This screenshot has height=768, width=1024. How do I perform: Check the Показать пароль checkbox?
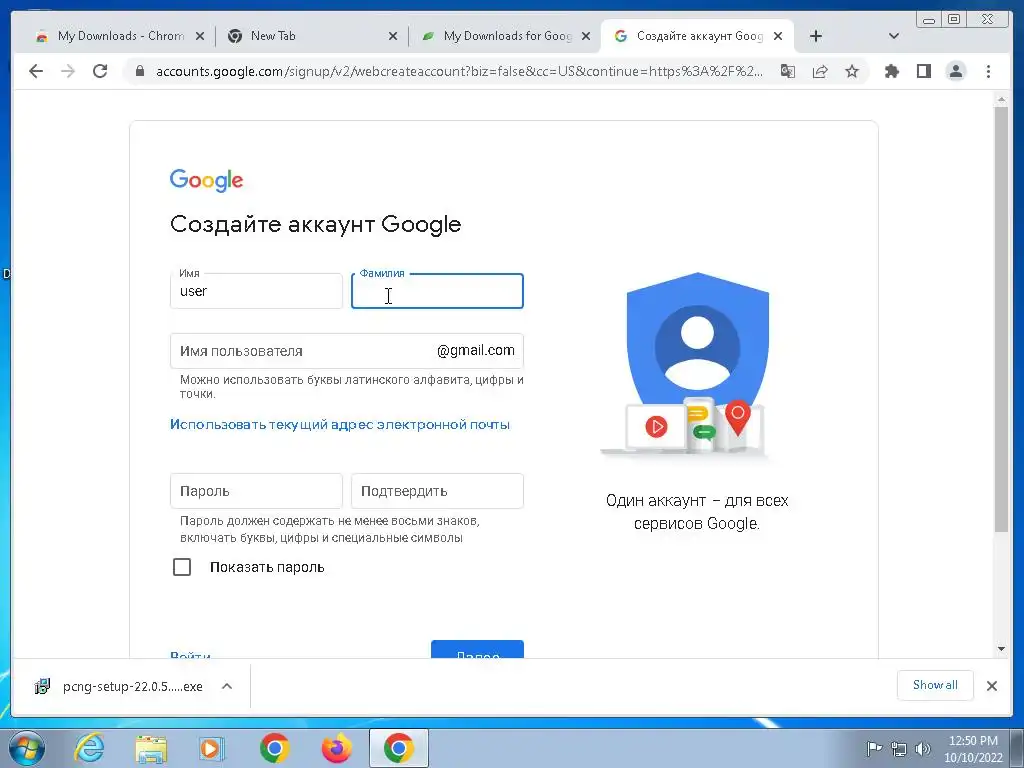pyautogui.click(x=182, y=567)
